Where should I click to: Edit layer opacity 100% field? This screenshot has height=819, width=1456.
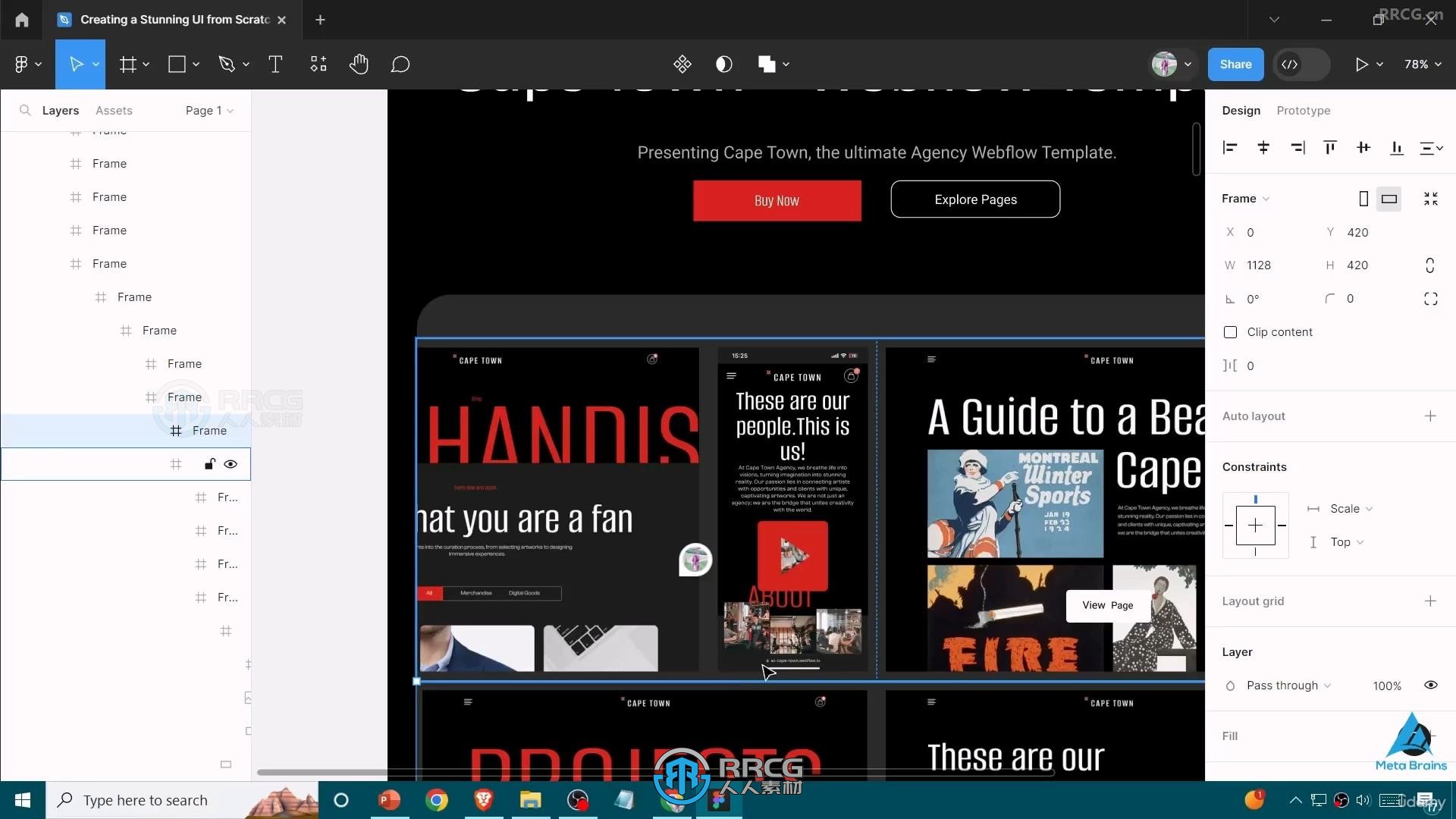pyautogui.click(x=1387, y=686)
